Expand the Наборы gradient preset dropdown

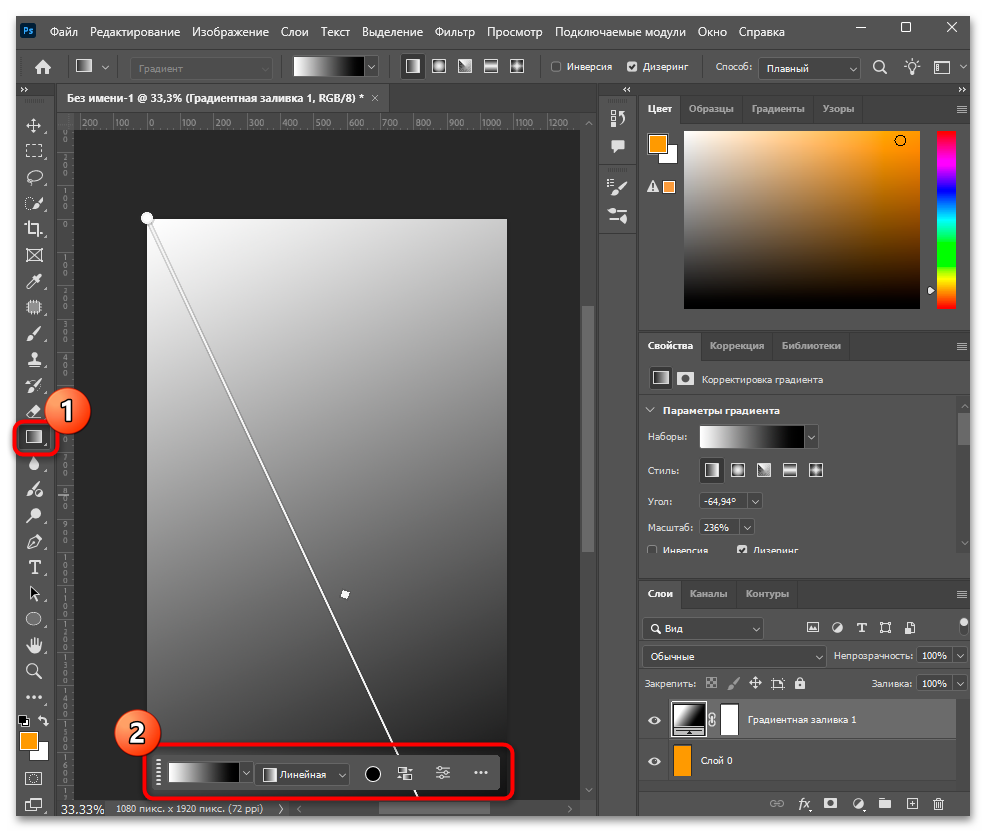pos(811,437)
